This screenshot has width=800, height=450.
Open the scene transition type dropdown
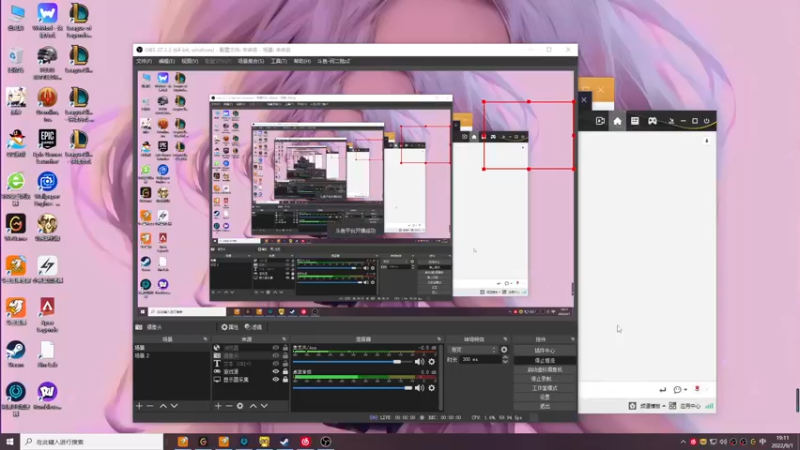coord(472,350)
